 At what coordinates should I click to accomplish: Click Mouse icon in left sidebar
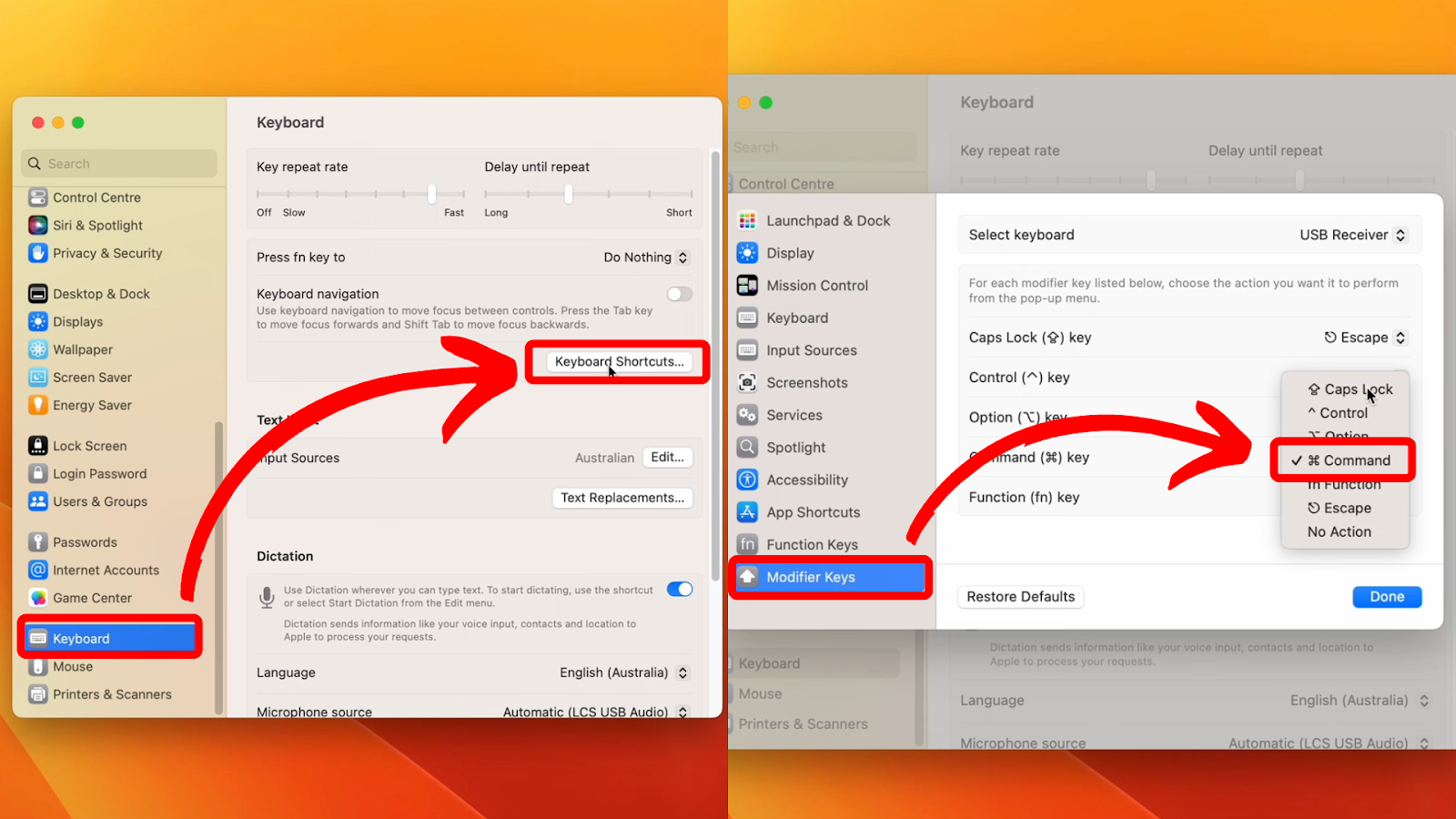pos(38,666)
